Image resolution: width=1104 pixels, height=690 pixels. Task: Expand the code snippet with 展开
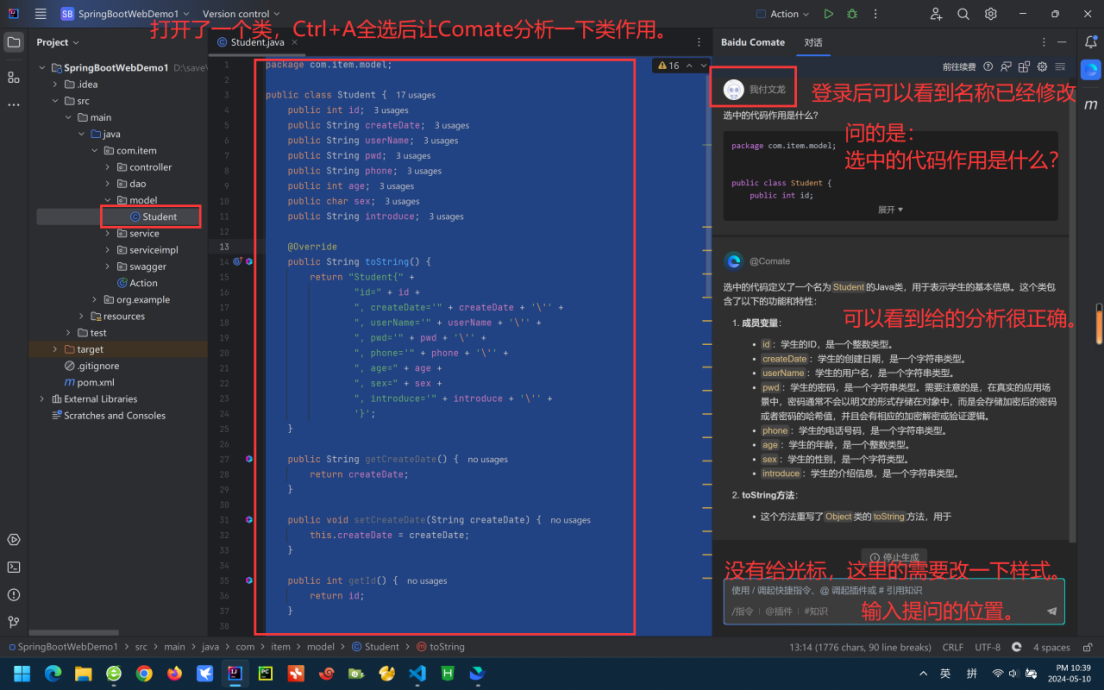coord(890,210)
